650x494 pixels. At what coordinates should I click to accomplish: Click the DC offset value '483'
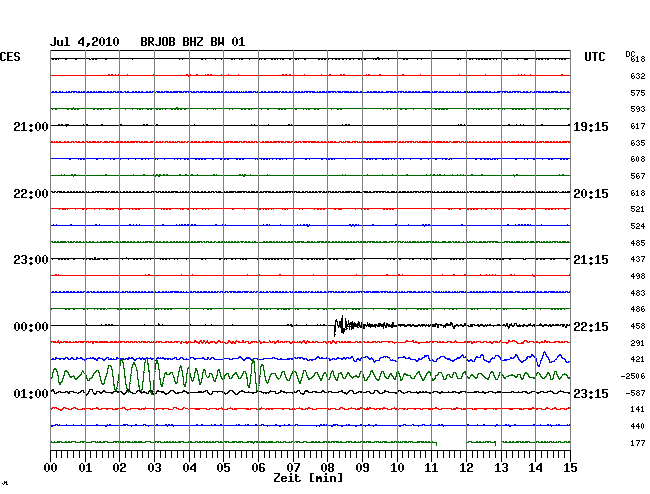pyautogui.click(x=638, y=293)
